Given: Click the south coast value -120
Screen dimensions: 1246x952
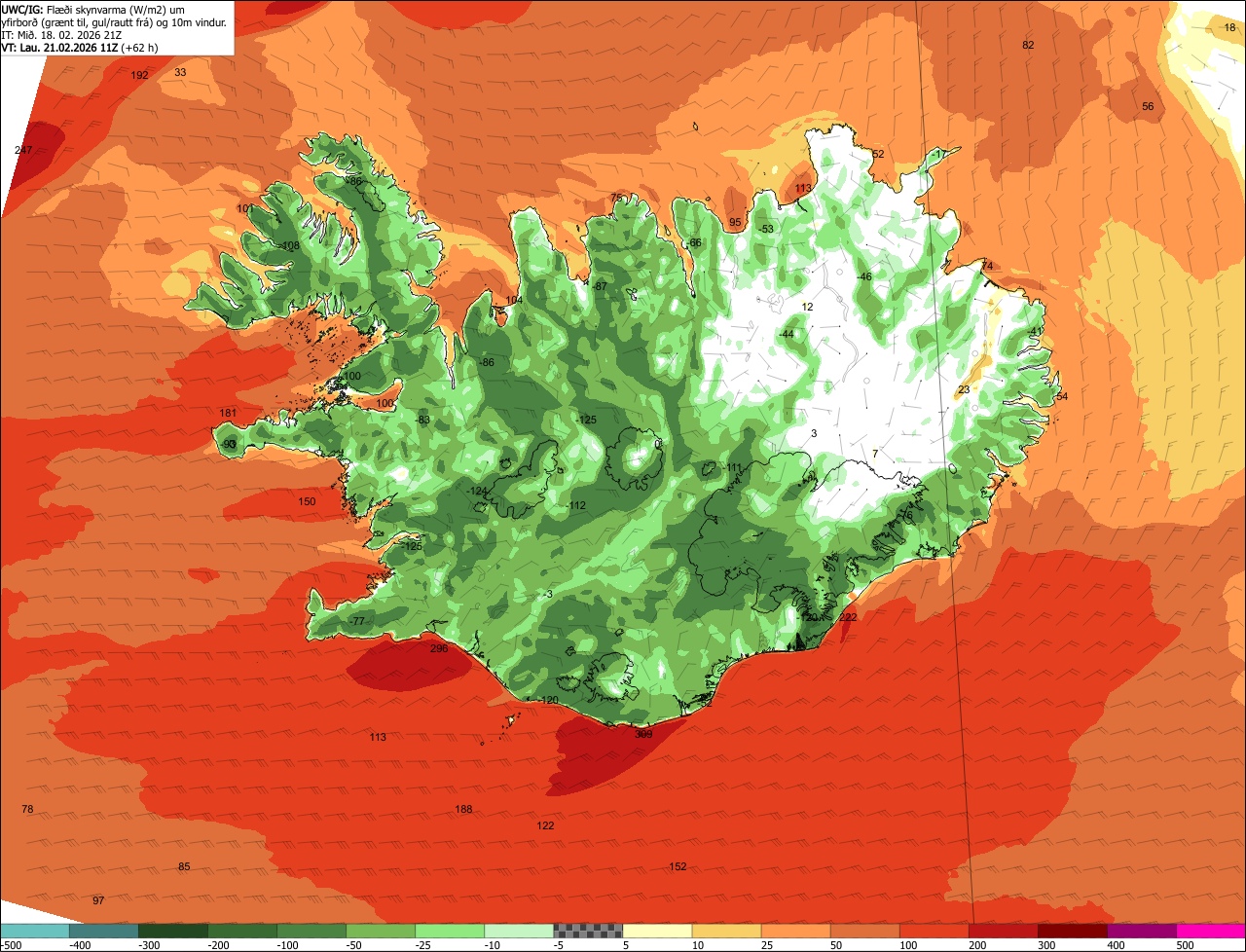Looking at the screenshot, I should [x=548, y=700].
